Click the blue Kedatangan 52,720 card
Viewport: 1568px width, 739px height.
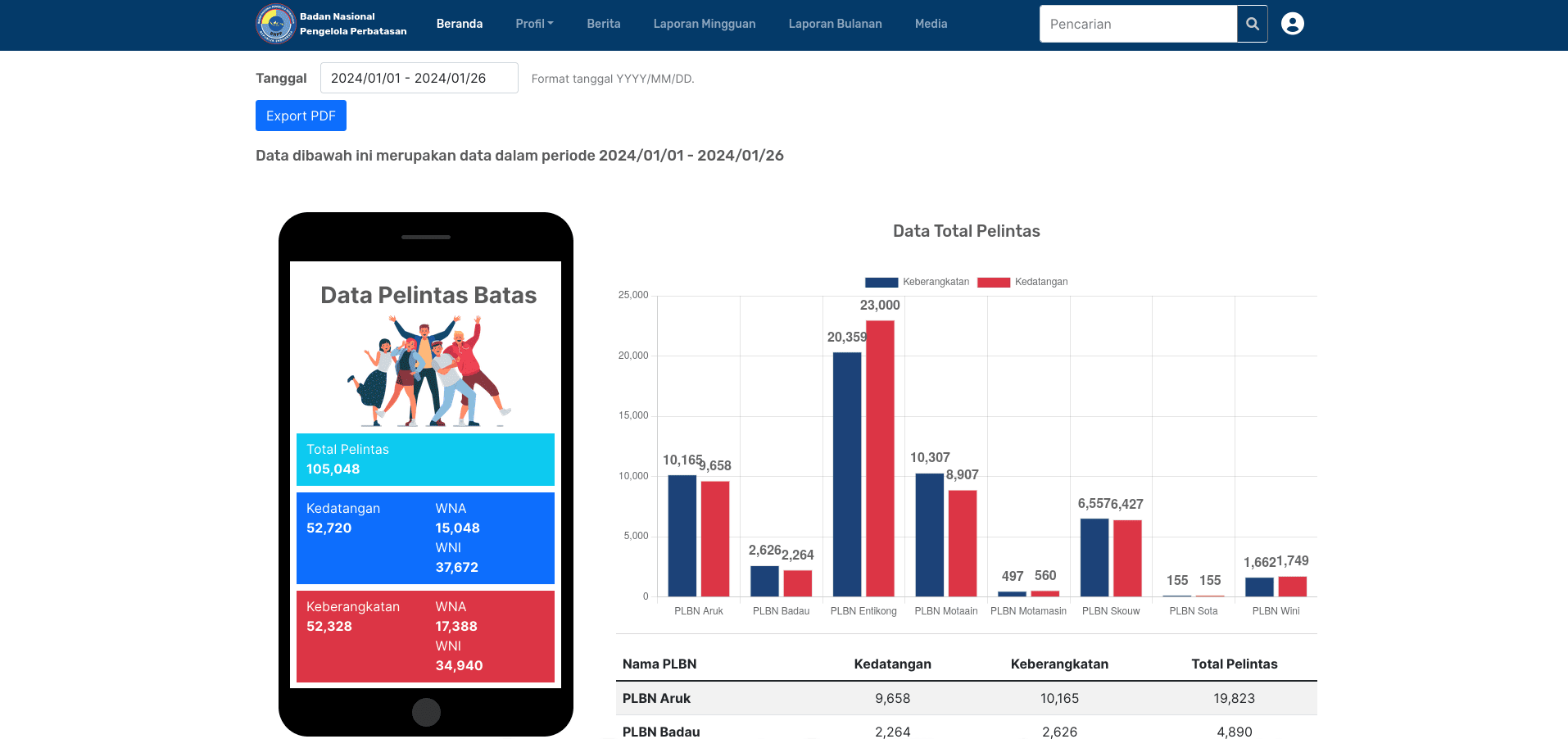coord(425,538)
